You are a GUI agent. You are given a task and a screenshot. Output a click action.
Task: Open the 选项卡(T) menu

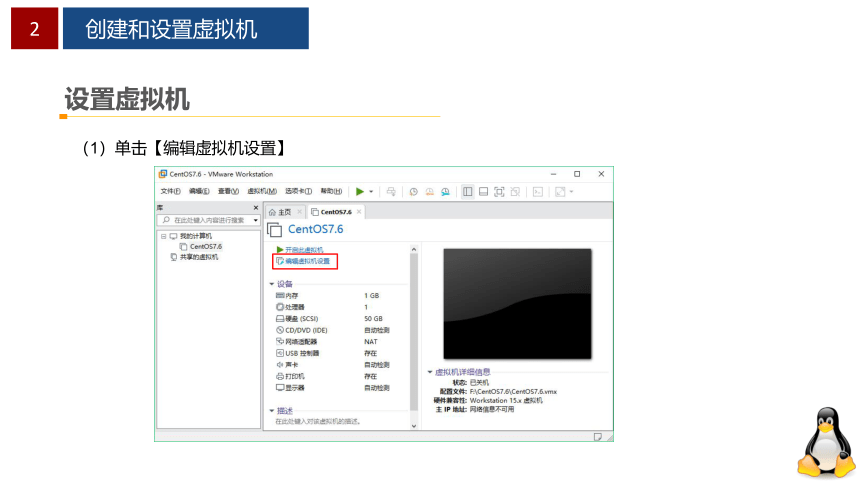(298, 192)
